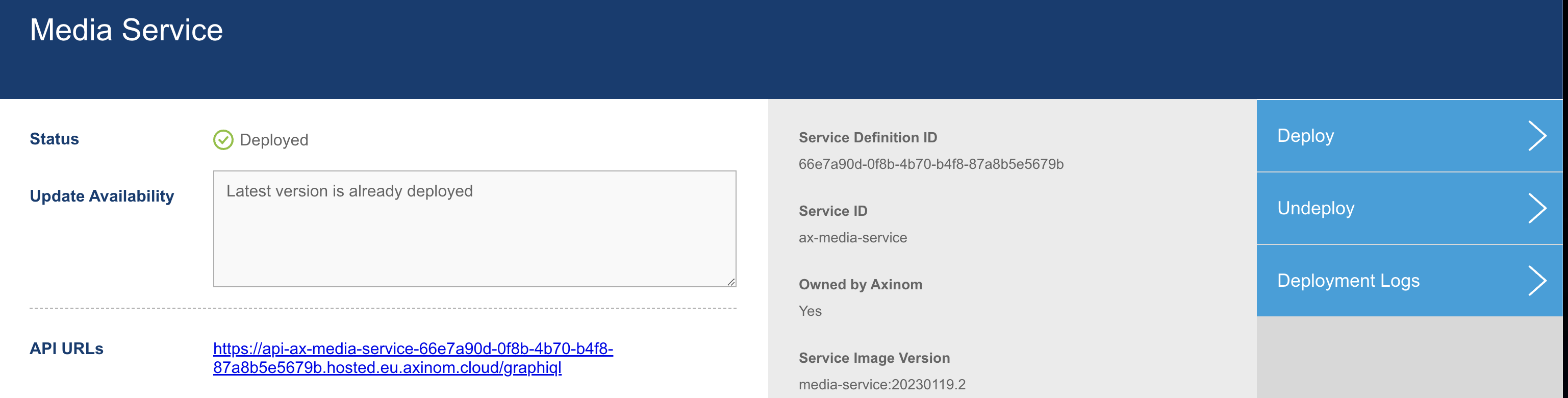1568x398 pixels.
Task: Click the Deployed status text
Action: pos(274,140)
